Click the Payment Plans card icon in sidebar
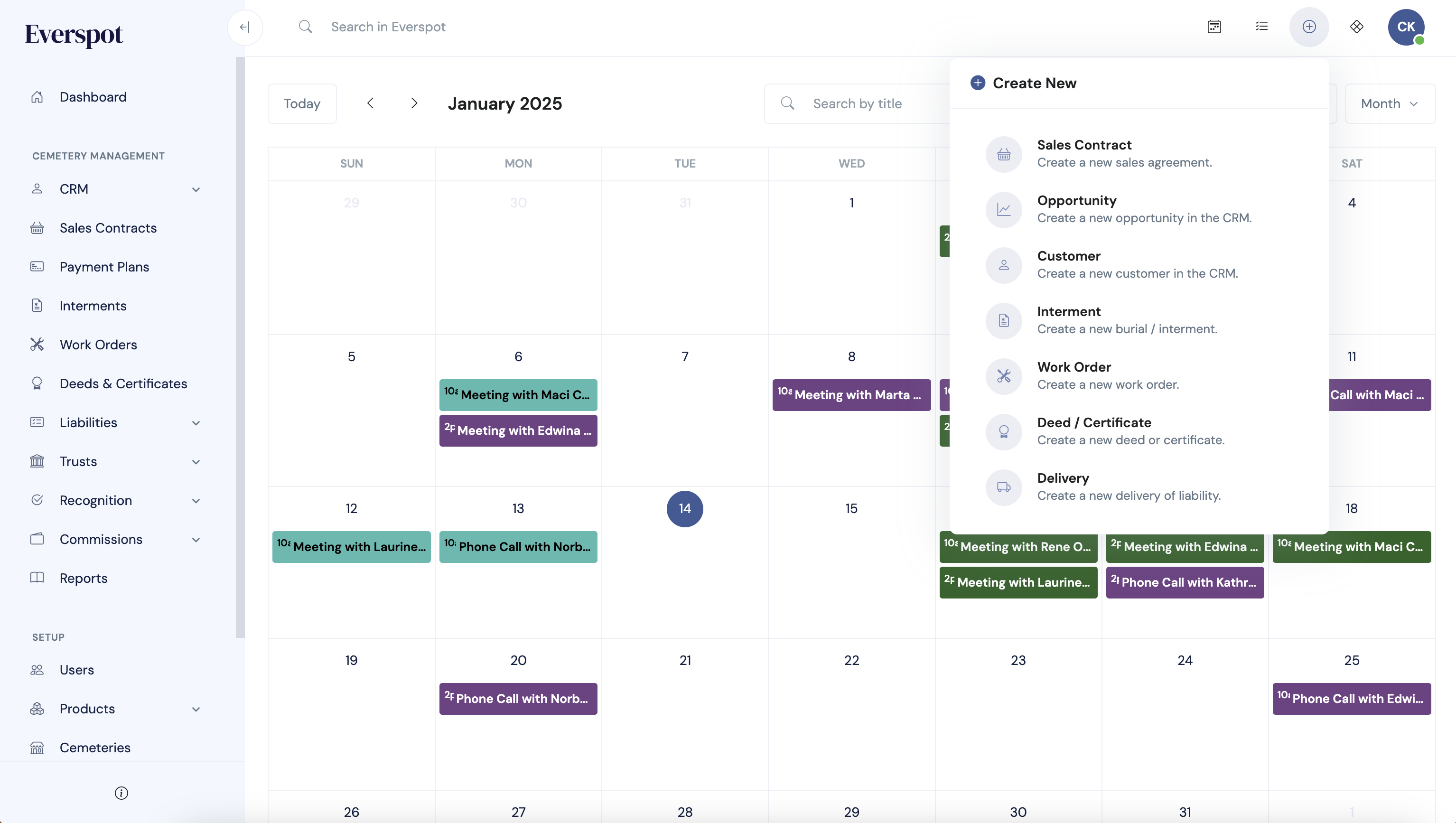1456x823 pixels. pyautogui.click(x=37, y=267)
